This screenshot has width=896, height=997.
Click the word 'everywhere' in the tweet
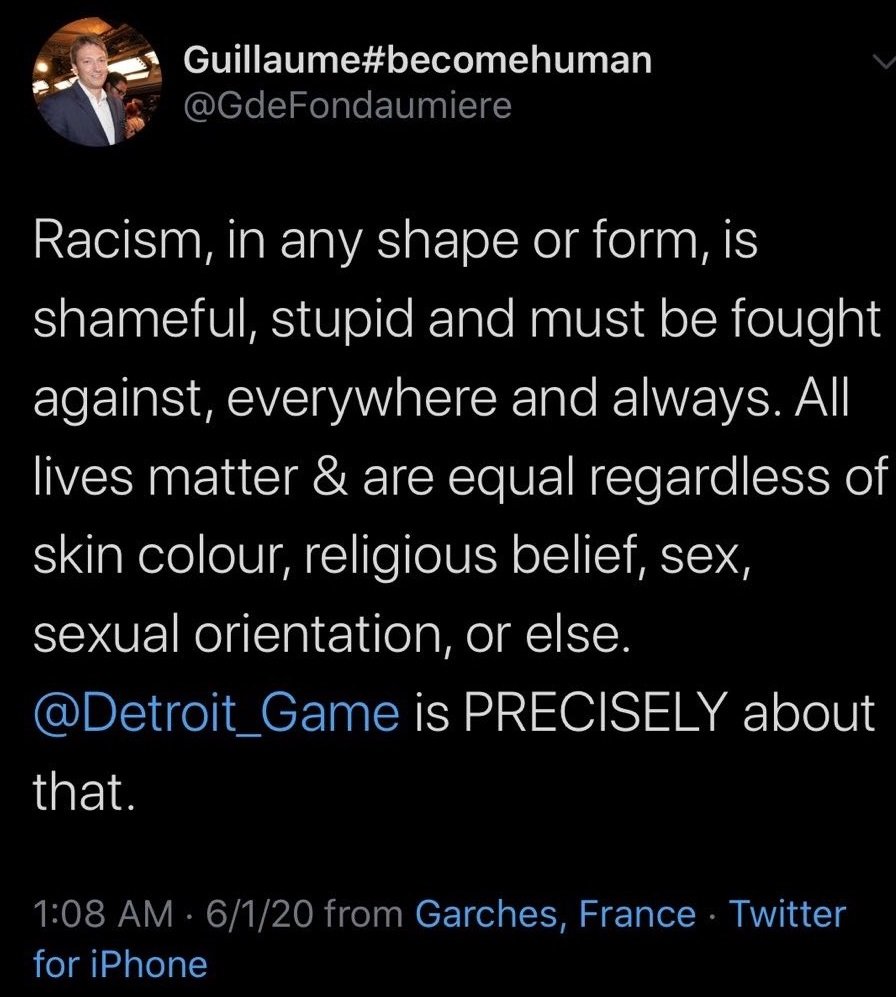pos(362,401)
